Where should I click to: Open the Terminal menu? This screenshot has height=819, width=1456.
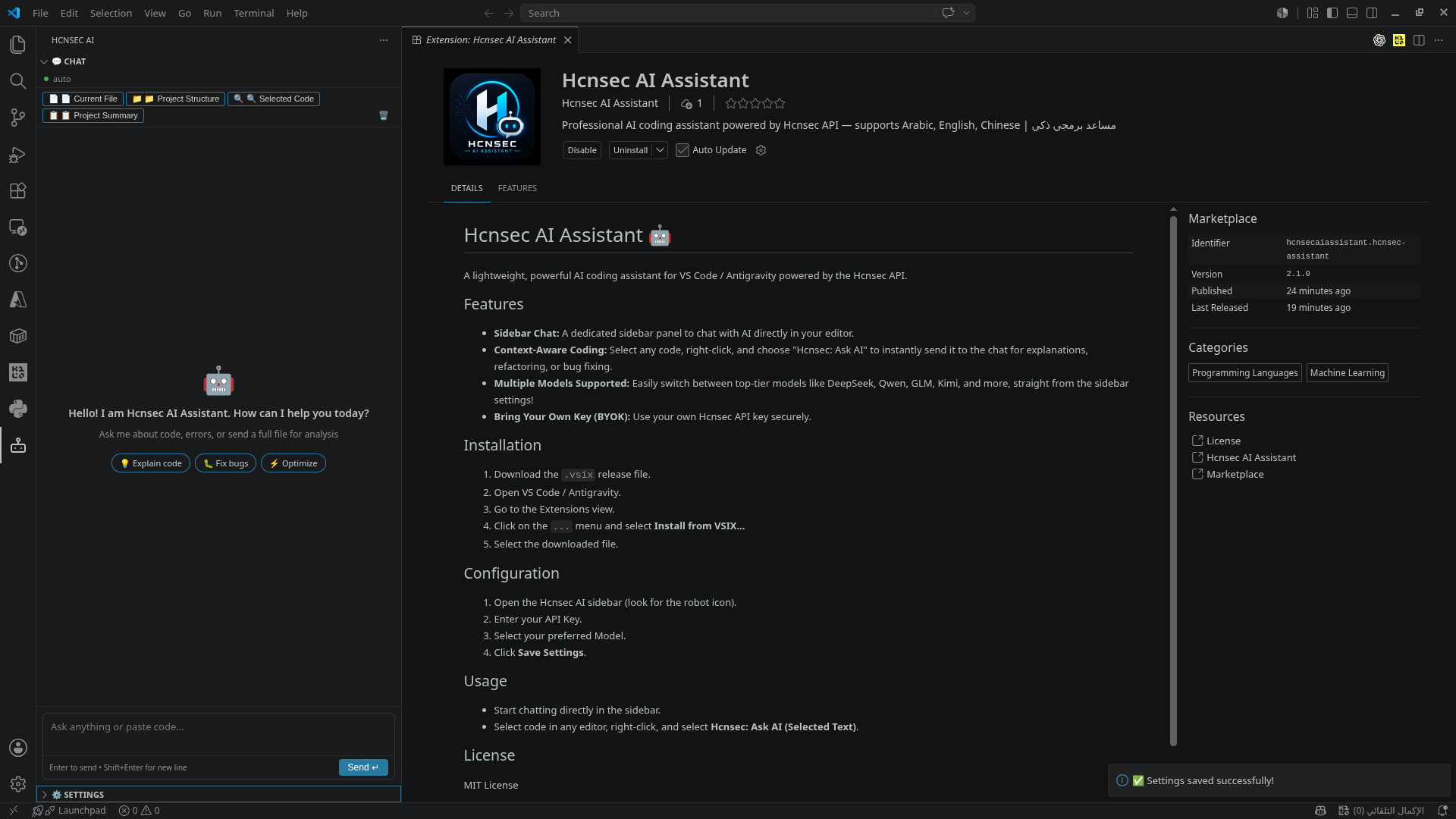tap(253, 13)
